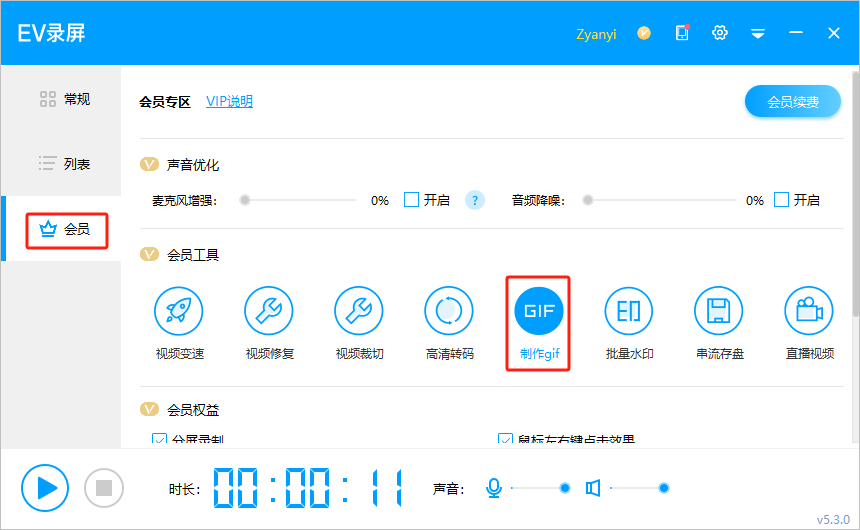Open the VIP说明 link

coord(229,102)
